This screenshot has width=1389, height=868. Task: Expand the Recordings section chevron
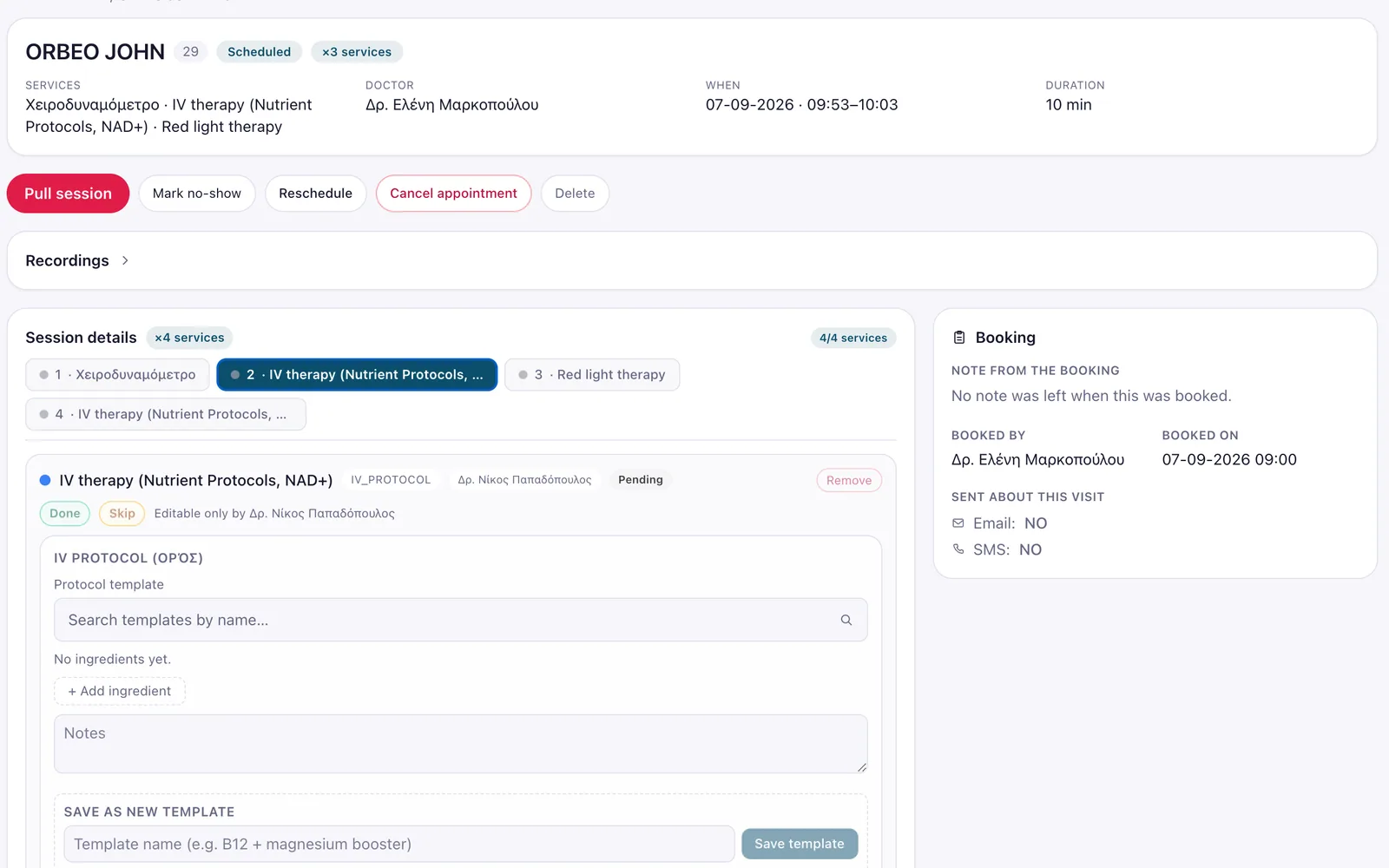[x=125, y=260]
